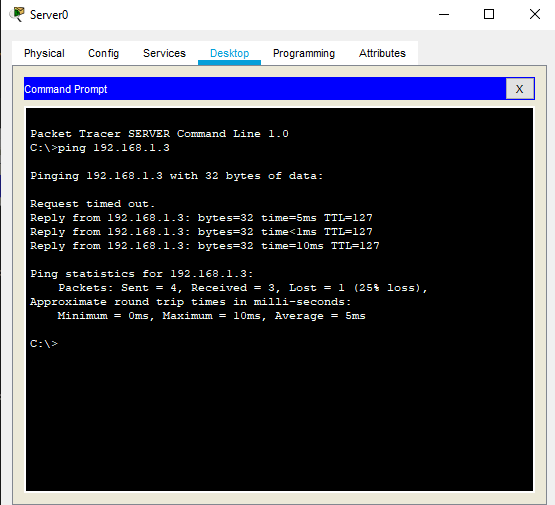Image resolution: width=555 pixels, height=505 pixels.
Task: Click the 'Packets: Sent = 4' statistics line
Action: (x=243, y=288)
